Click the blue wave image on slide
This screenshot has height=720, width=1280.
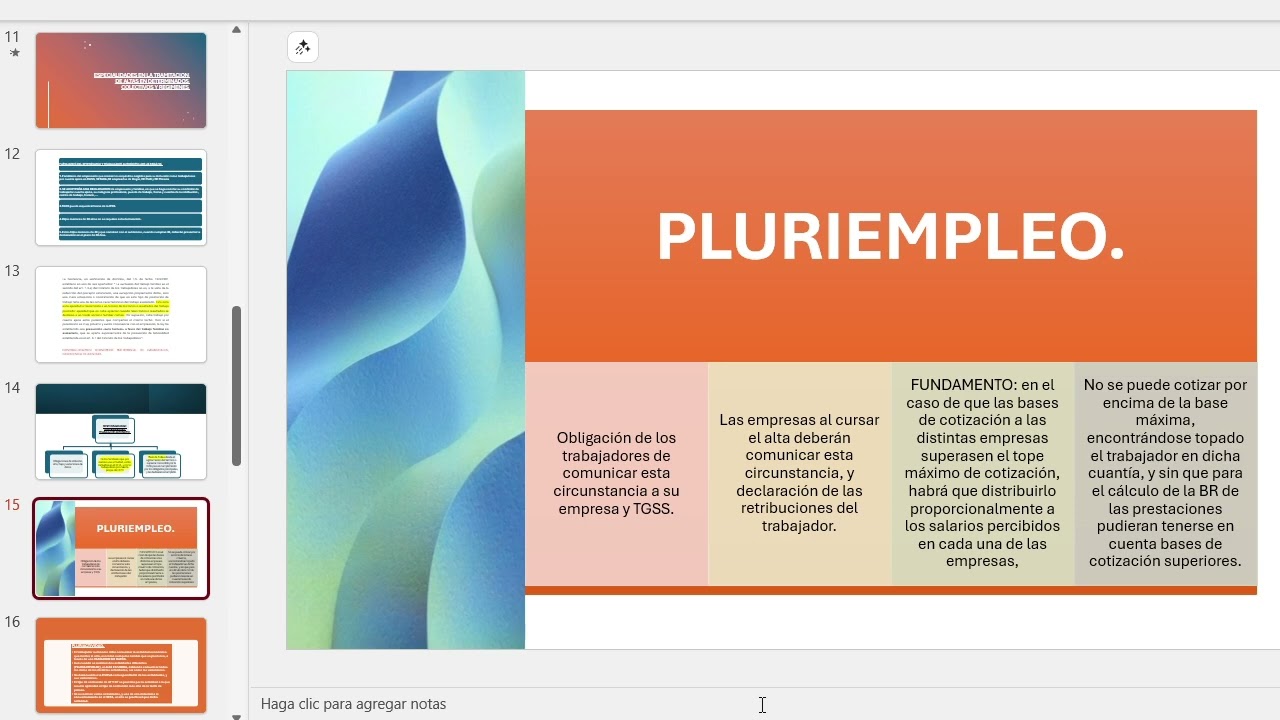pyautogui.click(x=406, y=360)
